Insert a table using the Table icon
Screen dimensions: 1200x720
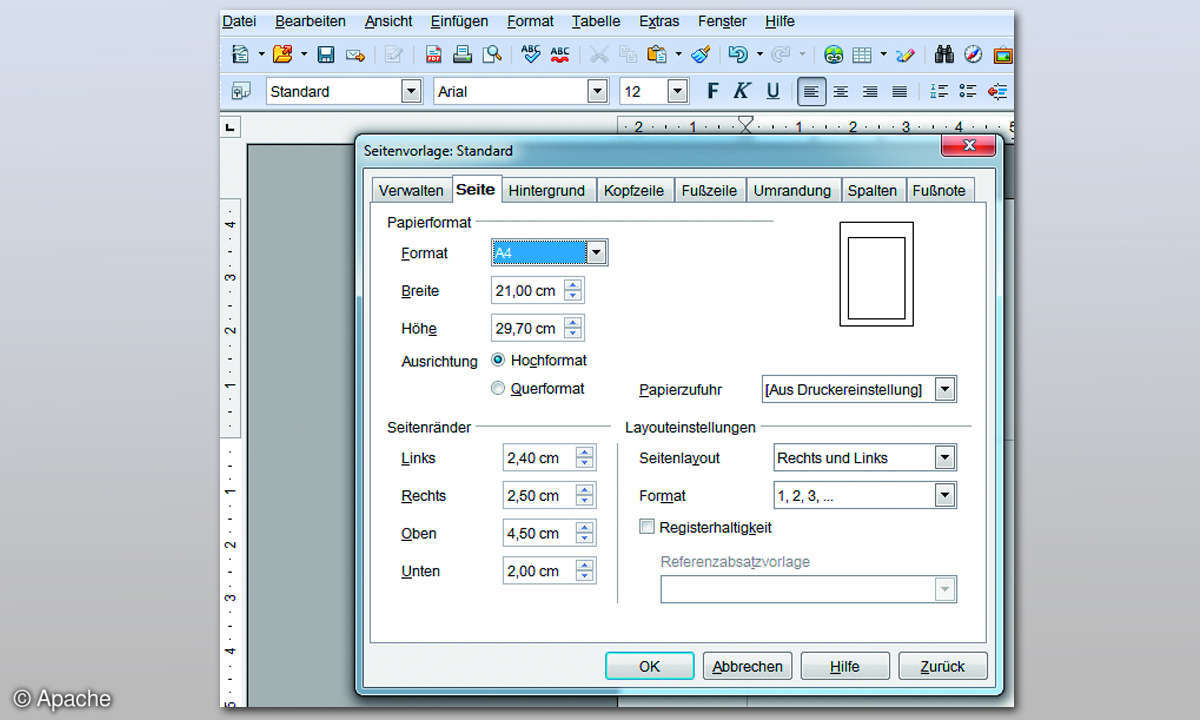pos(862,54)
